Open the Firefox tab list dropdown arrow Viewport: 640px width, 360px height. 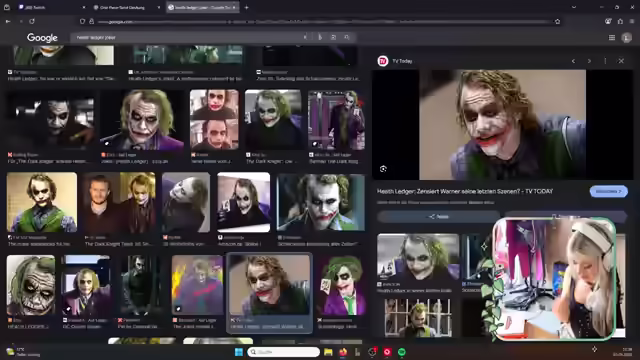(574, 7)
